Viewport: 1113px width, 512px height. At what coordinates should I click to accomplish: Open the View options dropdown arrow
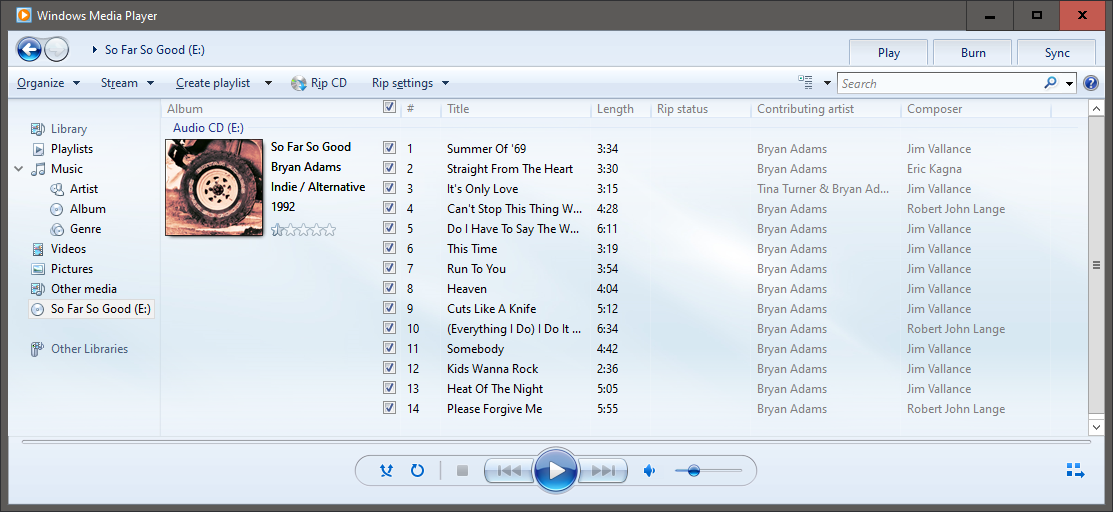tap(827, 83)
